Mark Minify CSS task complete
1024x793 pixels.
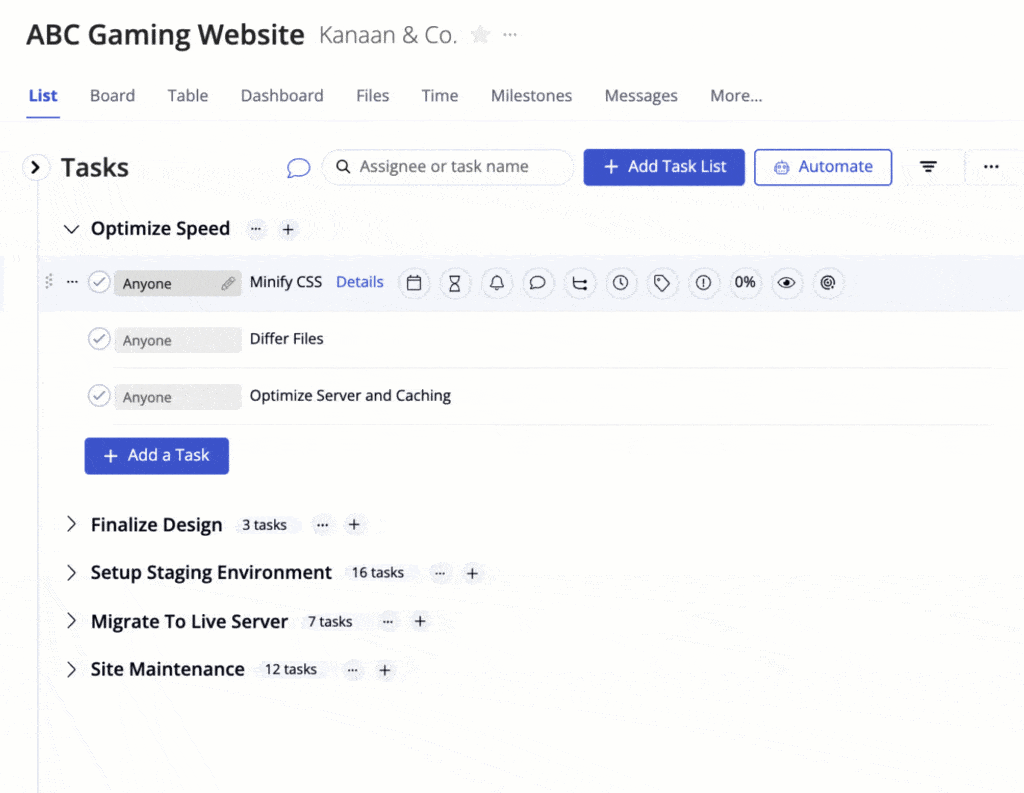[x=99, y=283]
